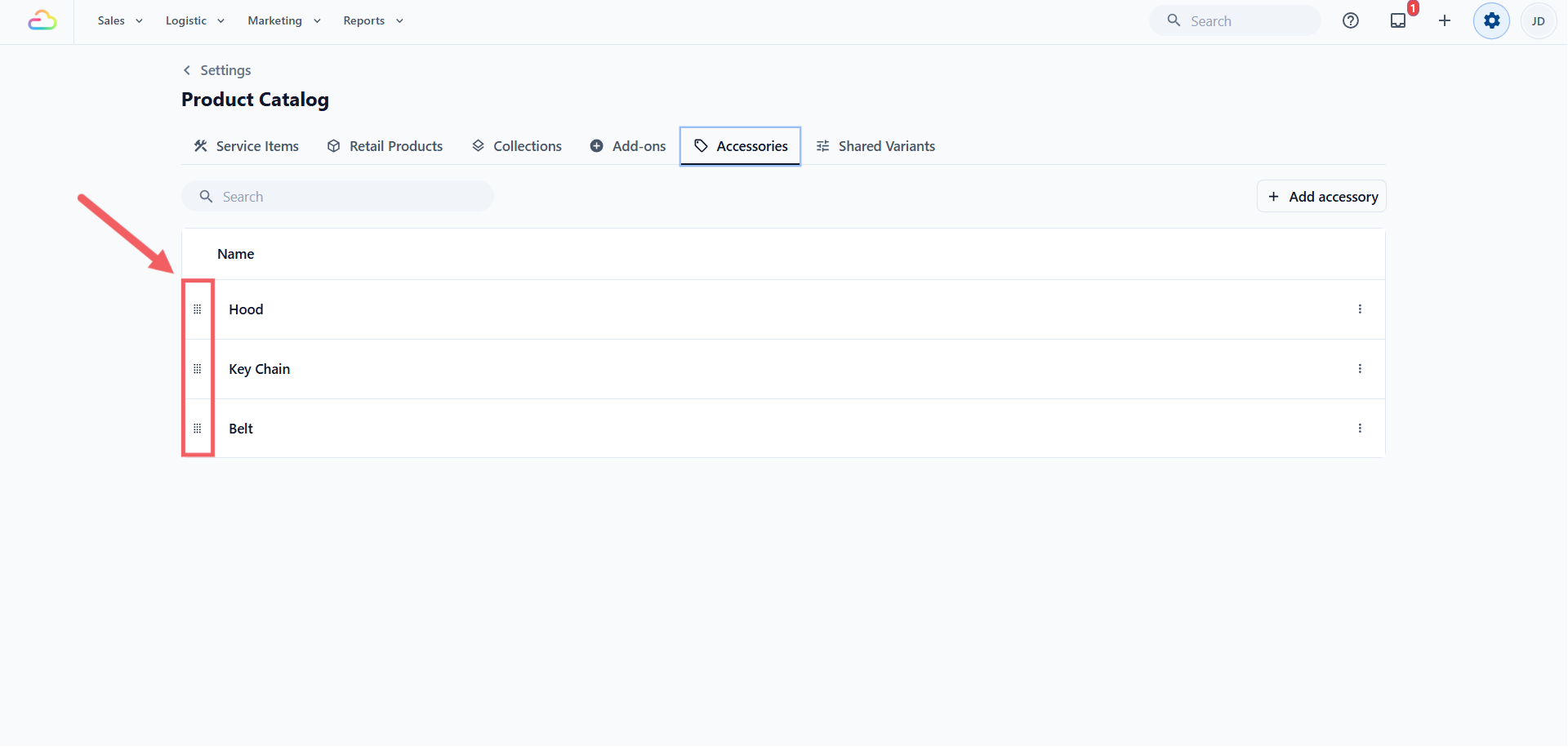Select the Key Chain accessory name

pyautogui.click(x=260, y=369)
